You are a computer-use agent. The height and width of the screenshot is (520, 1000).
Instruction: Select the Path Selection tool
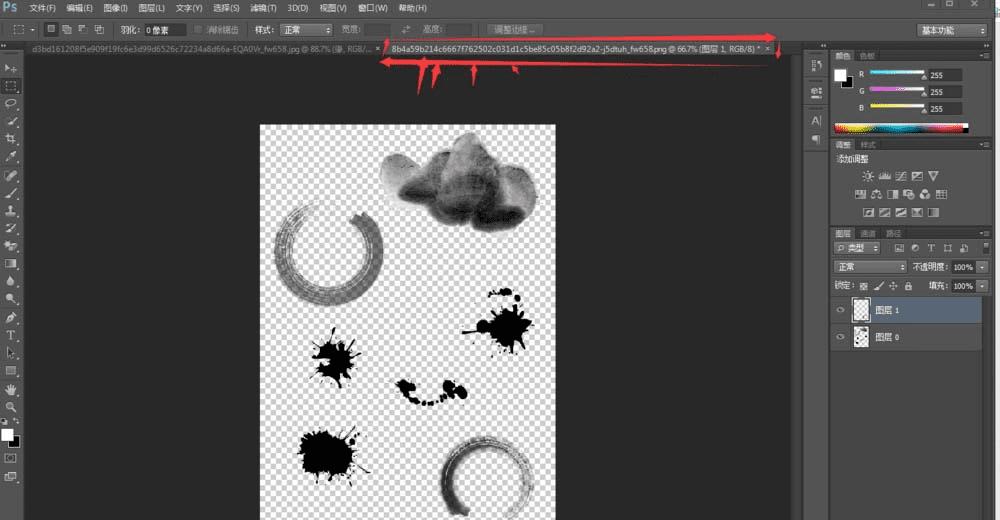tap(11, 353)
